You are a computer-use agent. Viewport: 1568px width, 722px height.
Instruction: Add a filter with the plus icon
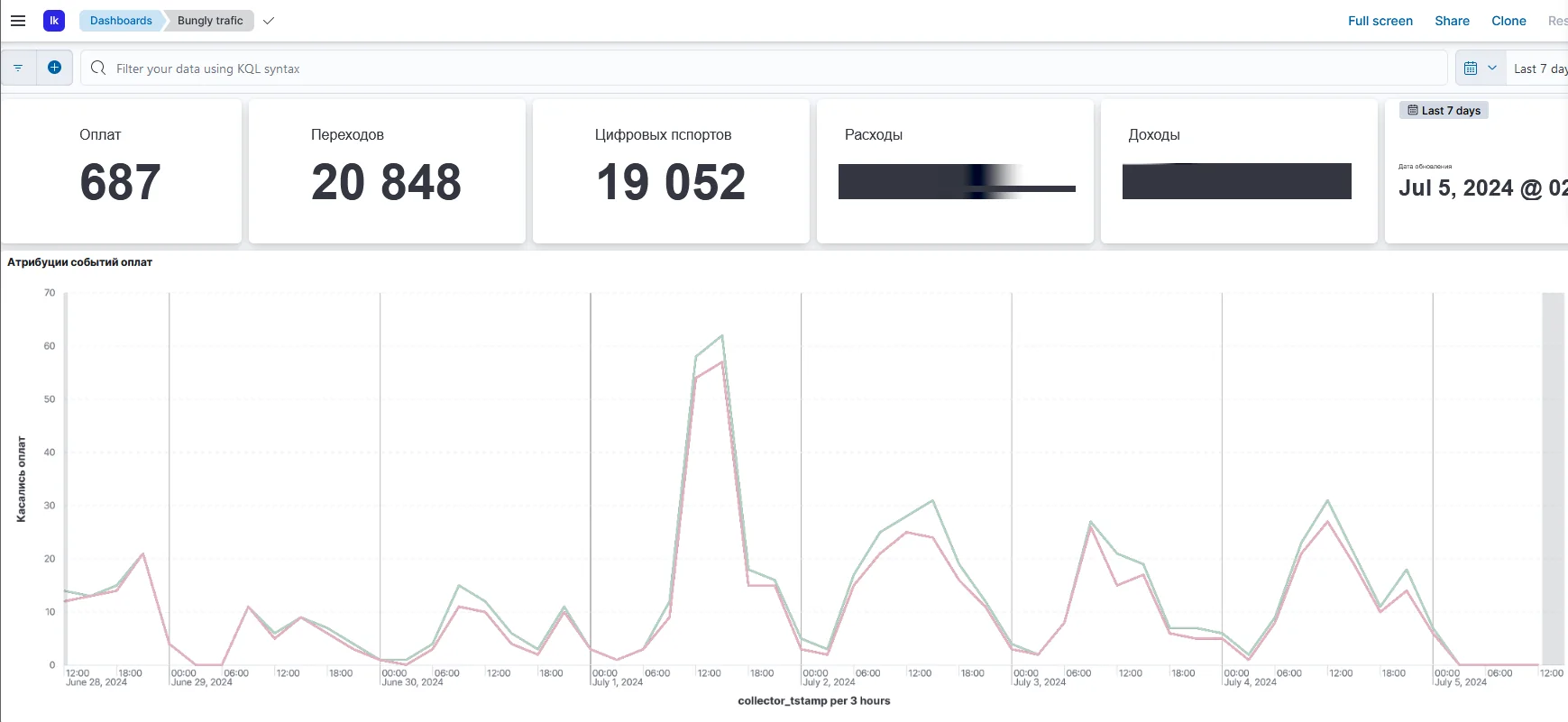pyautogui.click(x=54, y=68)
